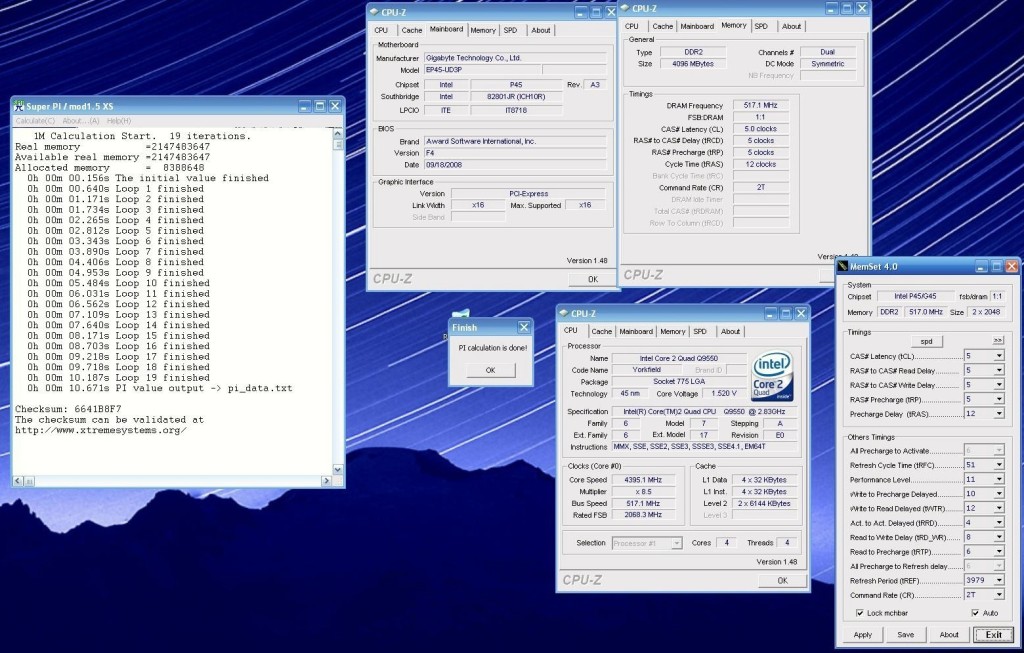Switch to Cache tab in lower CPU-Z window
Screen dimensions: 1024x653
[601, 331]
